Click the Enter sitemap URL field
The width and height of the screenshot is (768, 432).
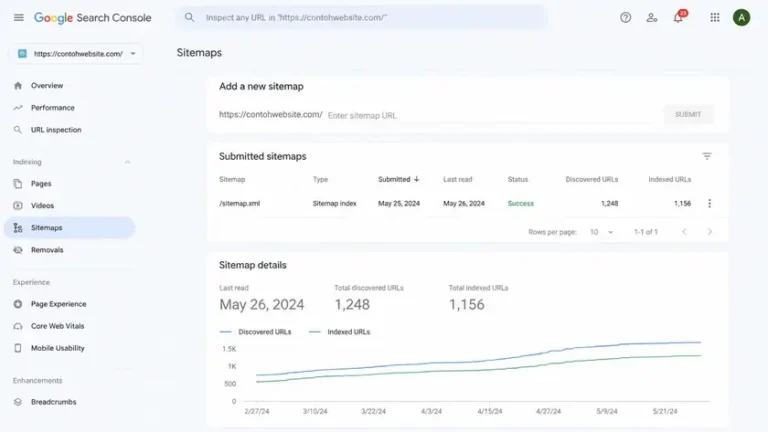[491, 116]
